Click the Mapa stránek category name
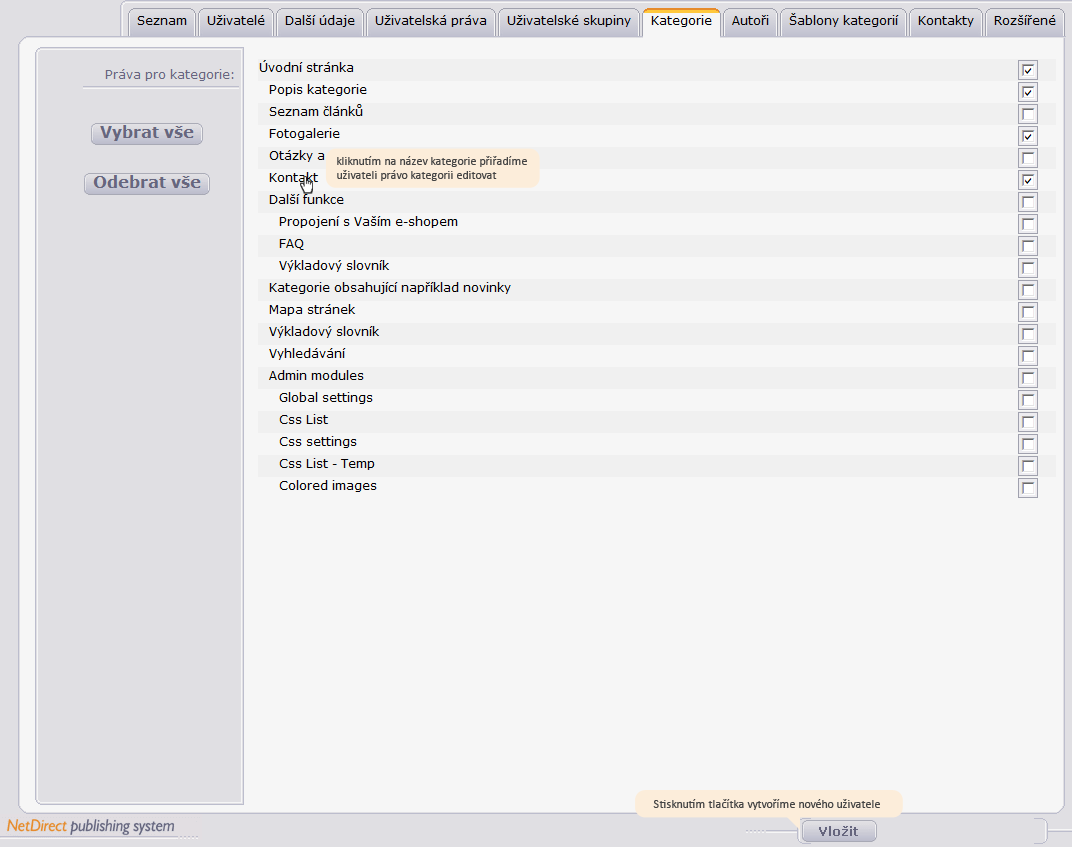This screenshot has width=1072, height=847. tap(312, 310)
